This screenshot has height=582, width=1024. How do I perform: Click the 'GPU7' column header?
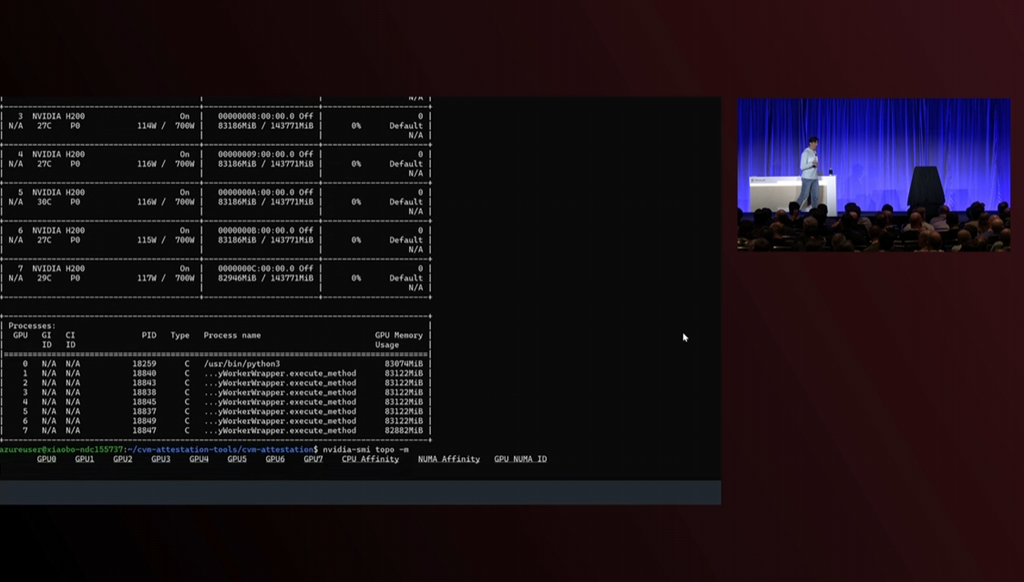tap(313, 459)
